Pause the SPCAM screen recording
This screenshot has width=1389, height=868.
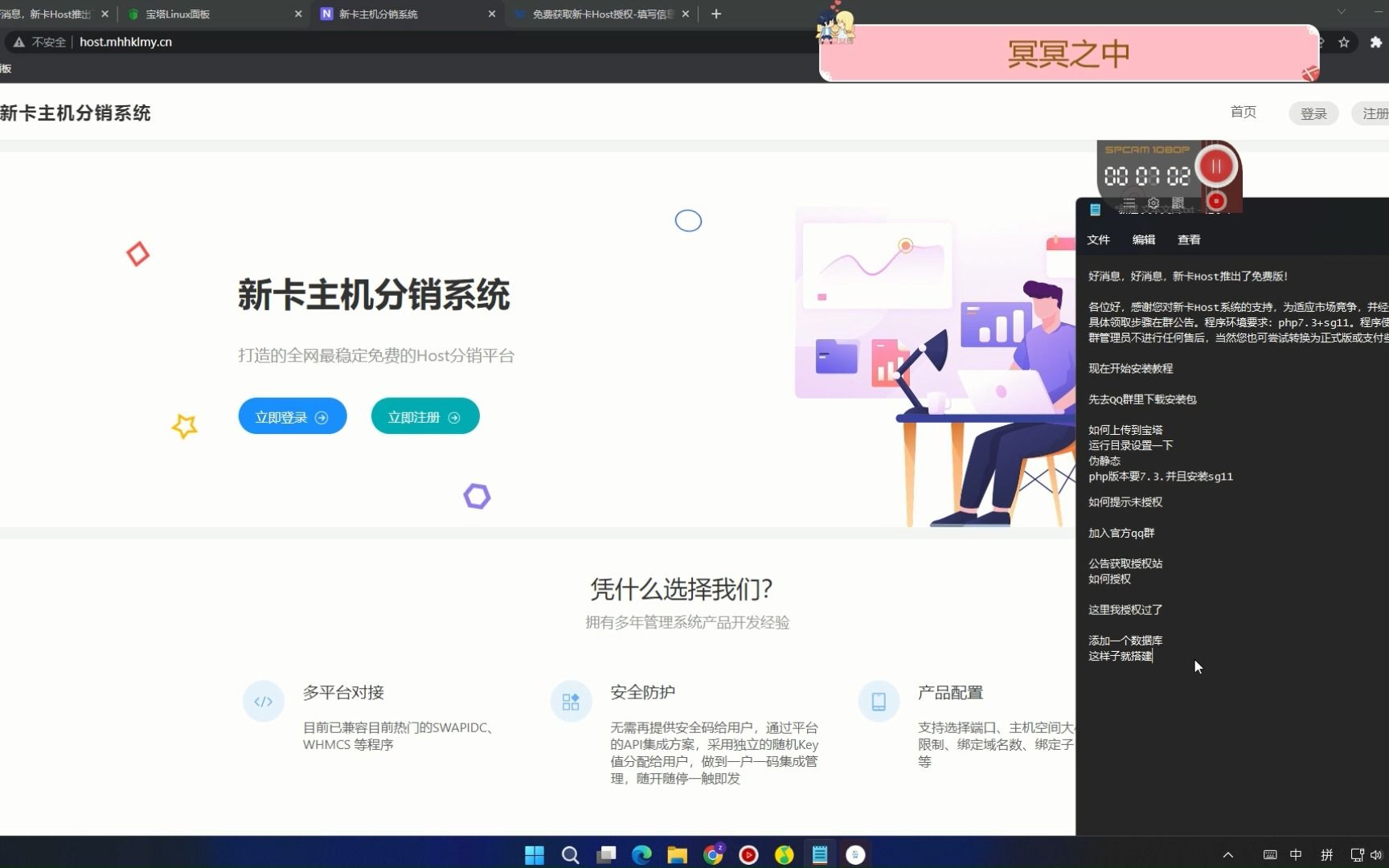(1216, 166)
